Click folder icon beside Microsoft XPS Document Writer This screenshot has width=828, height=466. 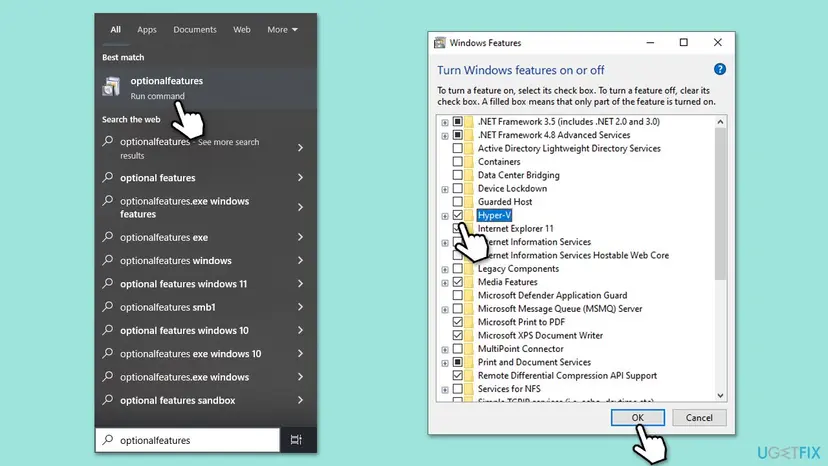point(469,335)
